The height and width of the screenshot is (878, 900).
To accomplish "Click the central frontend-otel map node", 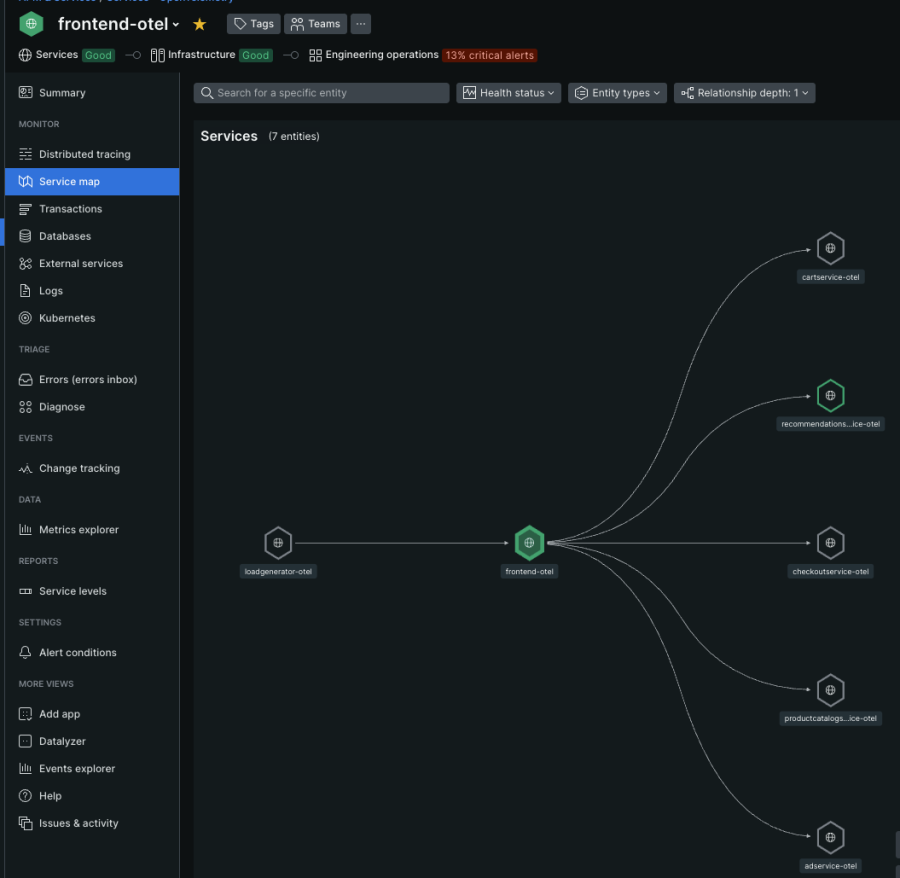I will pyautogui.click(x=529, y=543).
